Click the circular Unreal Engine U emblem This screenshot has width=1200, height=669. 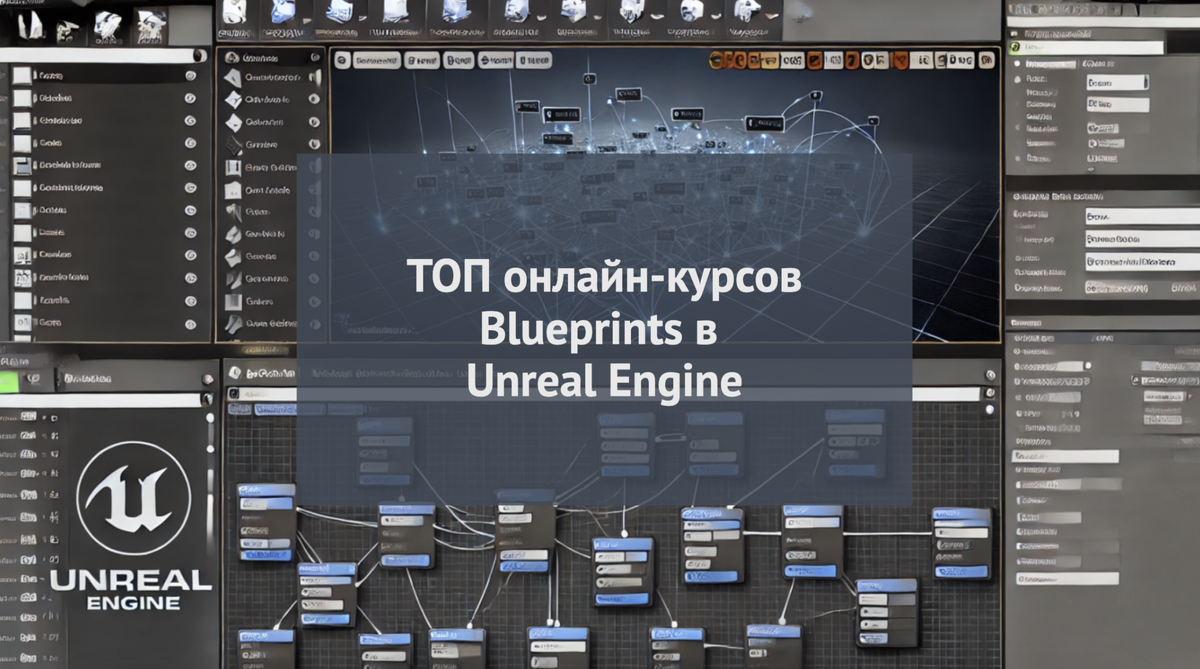(x=134, y=497)
